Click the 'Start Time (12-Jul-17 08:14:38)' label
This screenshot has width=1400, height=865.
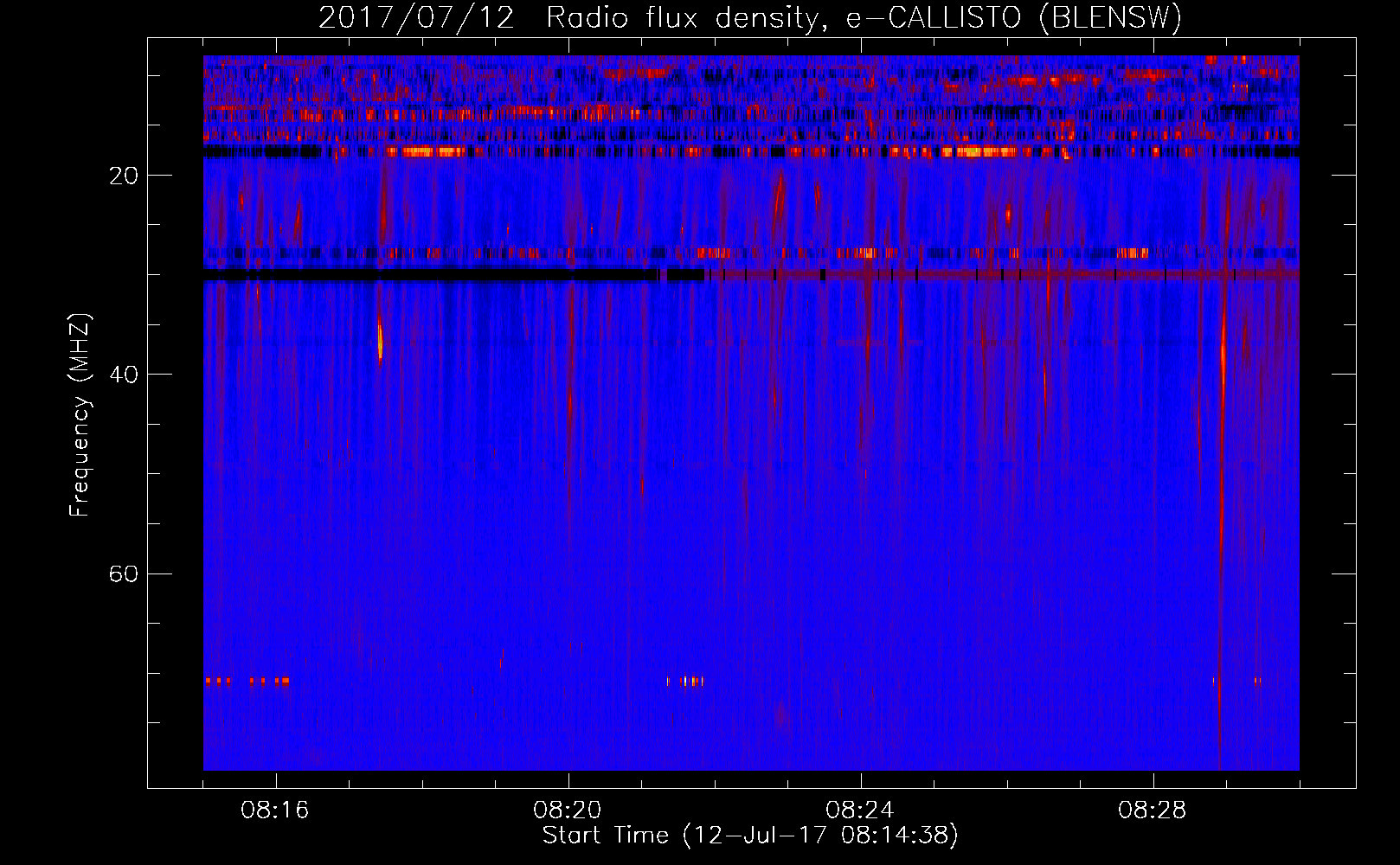pos(750,836)
